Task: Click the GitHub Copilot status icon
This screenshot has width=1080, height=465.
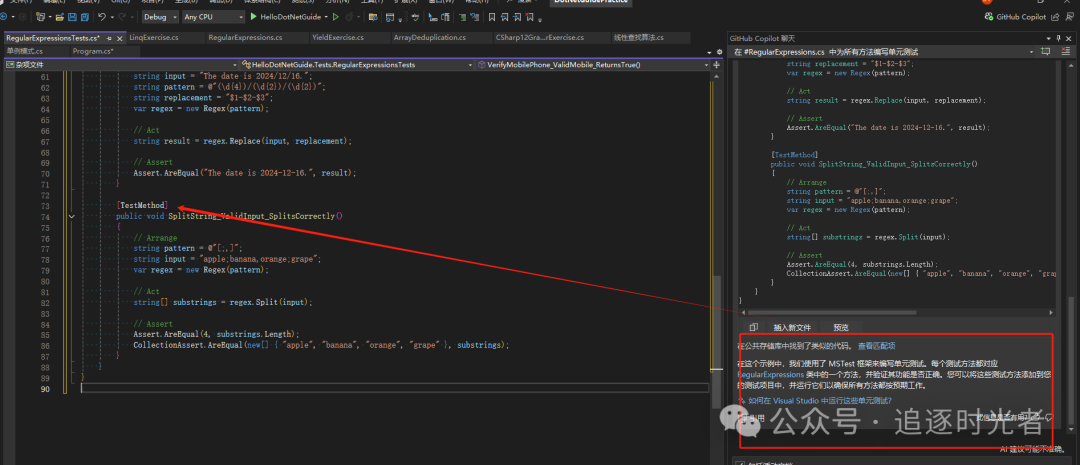Action: [988, 17]
